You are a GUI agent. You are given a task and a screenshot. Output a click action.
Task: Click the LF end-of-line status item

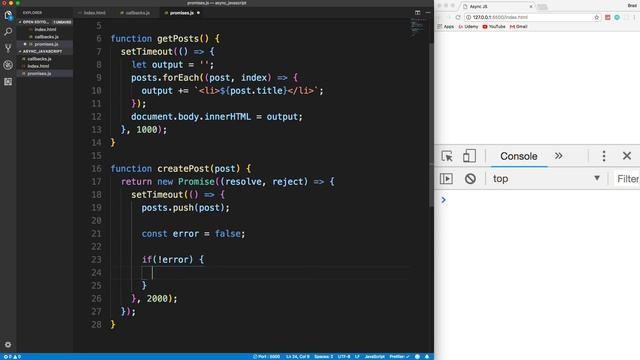coord(357,357)
